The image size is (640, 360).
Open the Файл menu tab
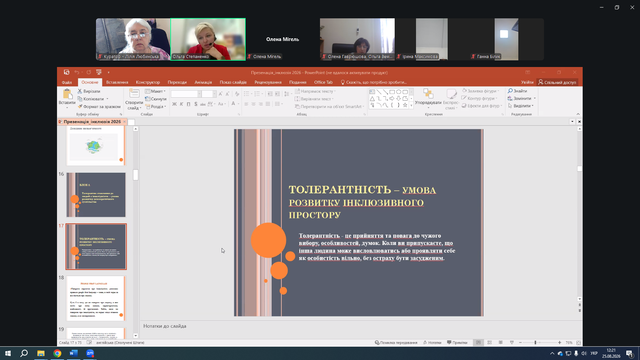coord(67,82)
